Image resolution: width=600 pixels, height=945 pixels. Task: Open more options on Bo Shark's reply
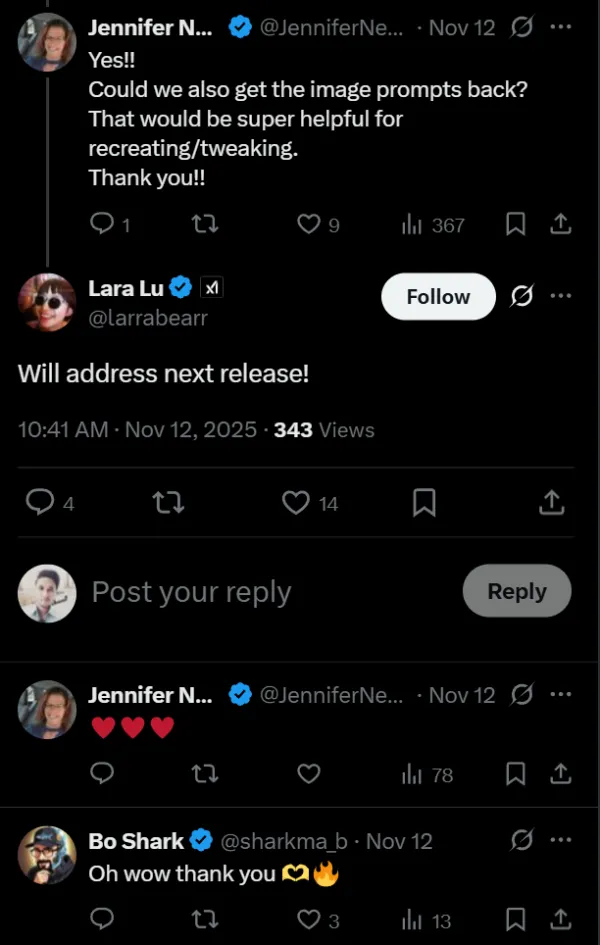pos(561,840)
